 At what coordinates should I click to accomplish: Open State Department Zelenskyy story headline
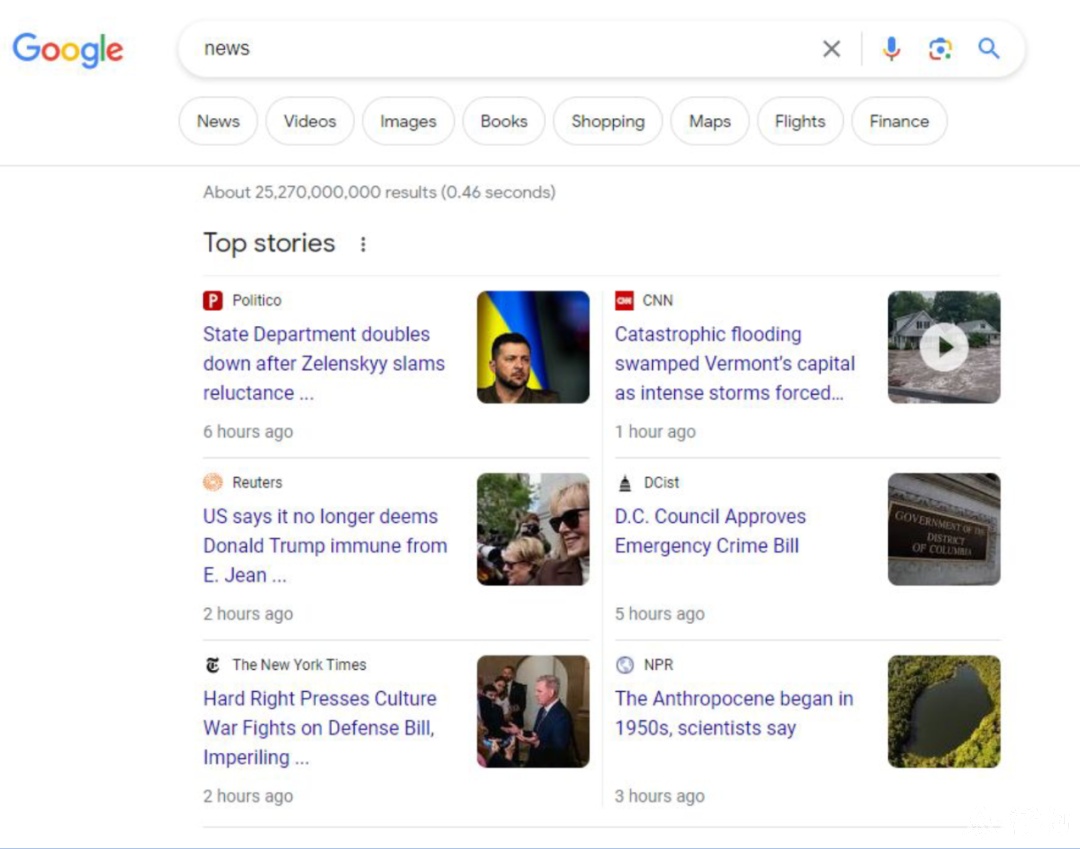(x=324, y=364)
